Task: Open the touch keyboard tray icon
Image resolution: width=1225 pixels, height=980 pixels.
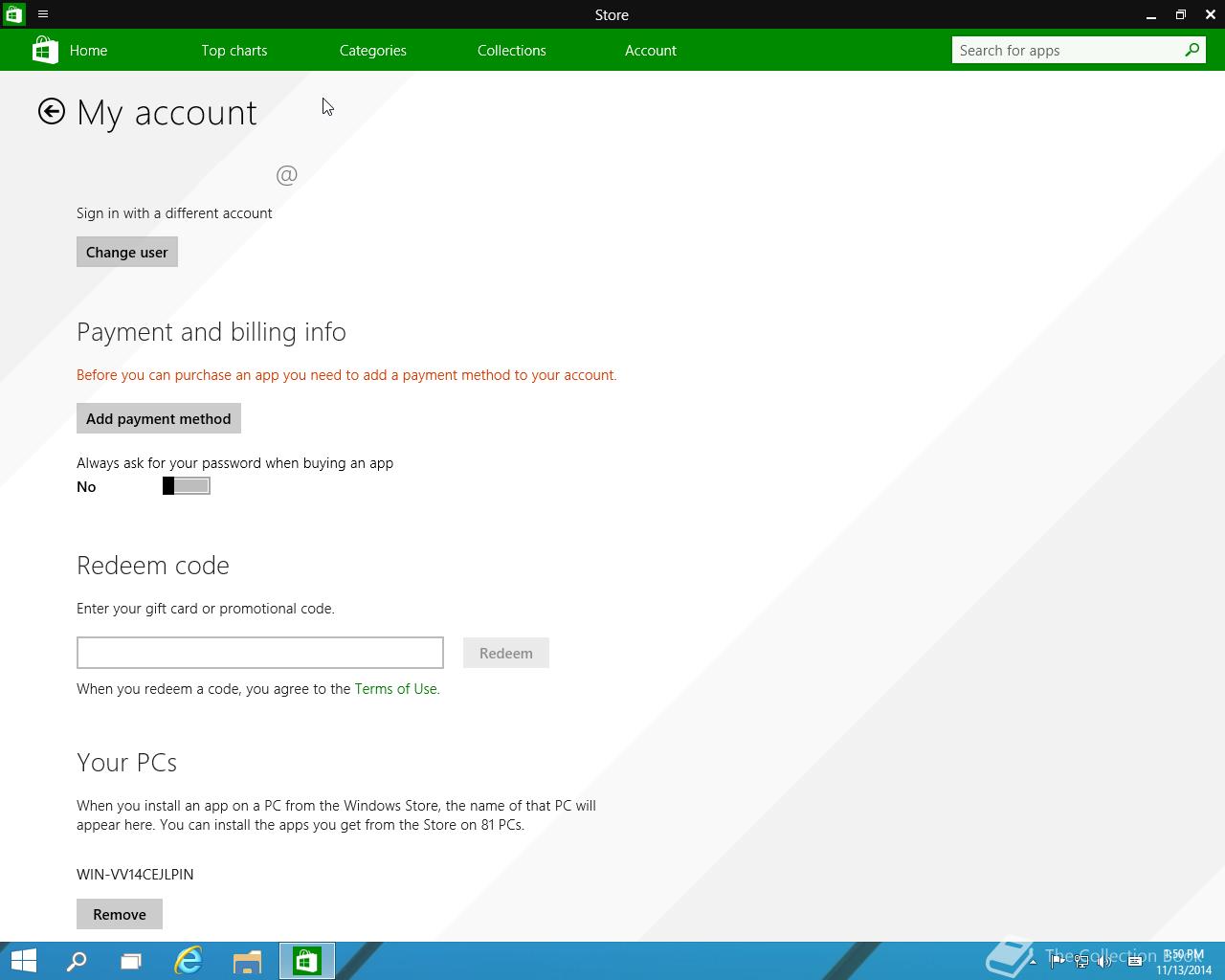Action: 1135,962
